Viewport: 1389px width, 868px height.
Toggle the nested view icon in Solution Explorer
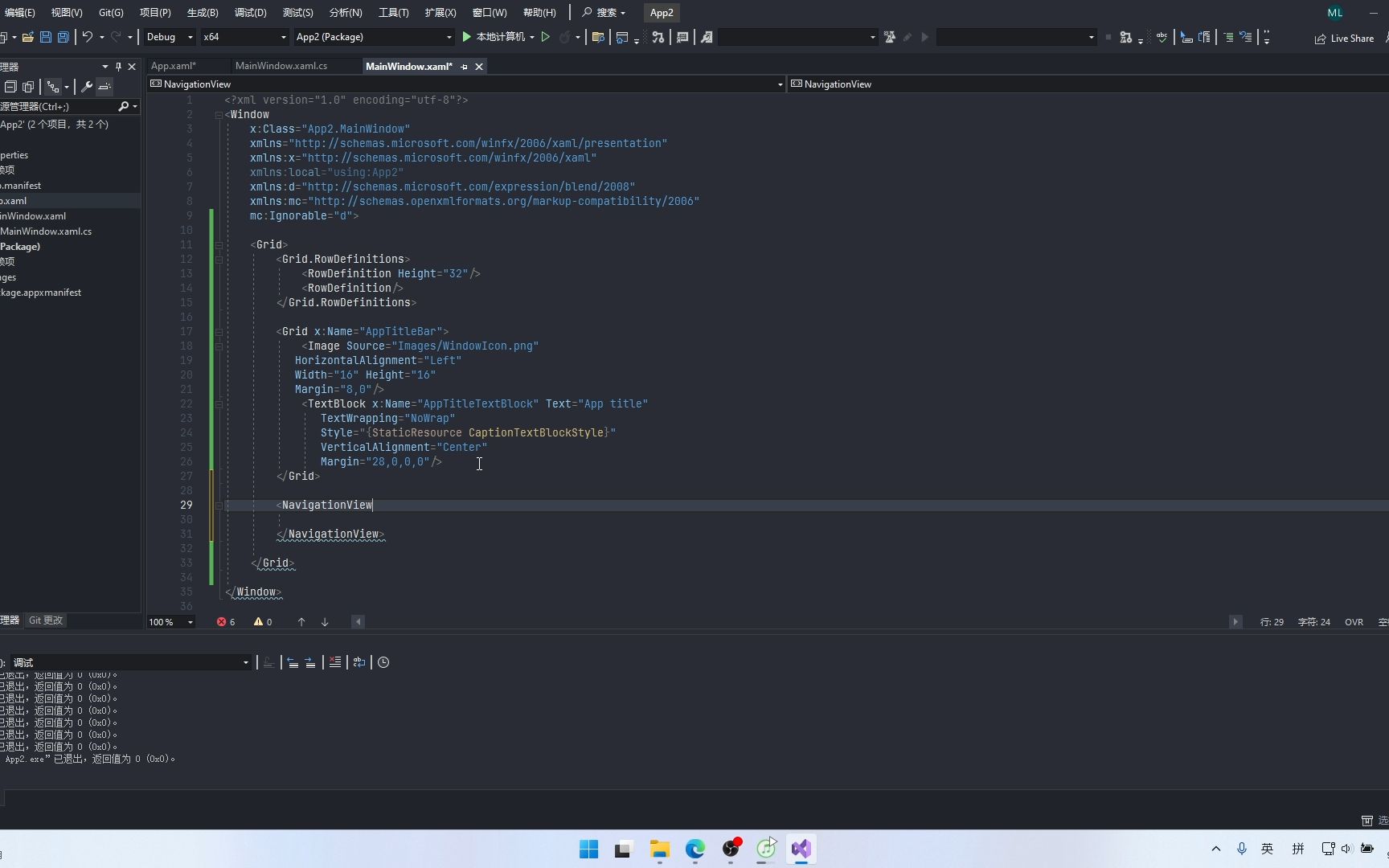[x=53, y=87]
